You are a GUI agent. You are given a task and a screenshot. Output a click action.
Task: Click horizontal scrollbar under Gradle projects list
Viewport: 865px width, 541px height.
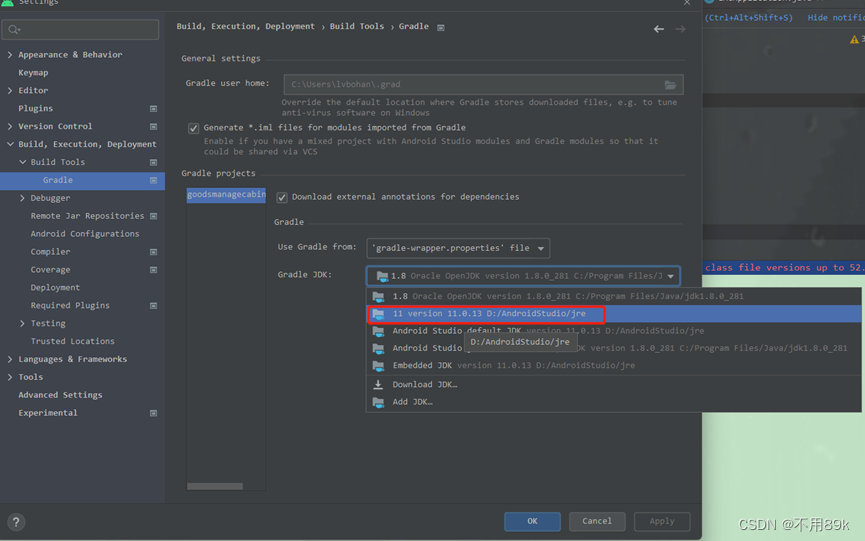point(215,486)
